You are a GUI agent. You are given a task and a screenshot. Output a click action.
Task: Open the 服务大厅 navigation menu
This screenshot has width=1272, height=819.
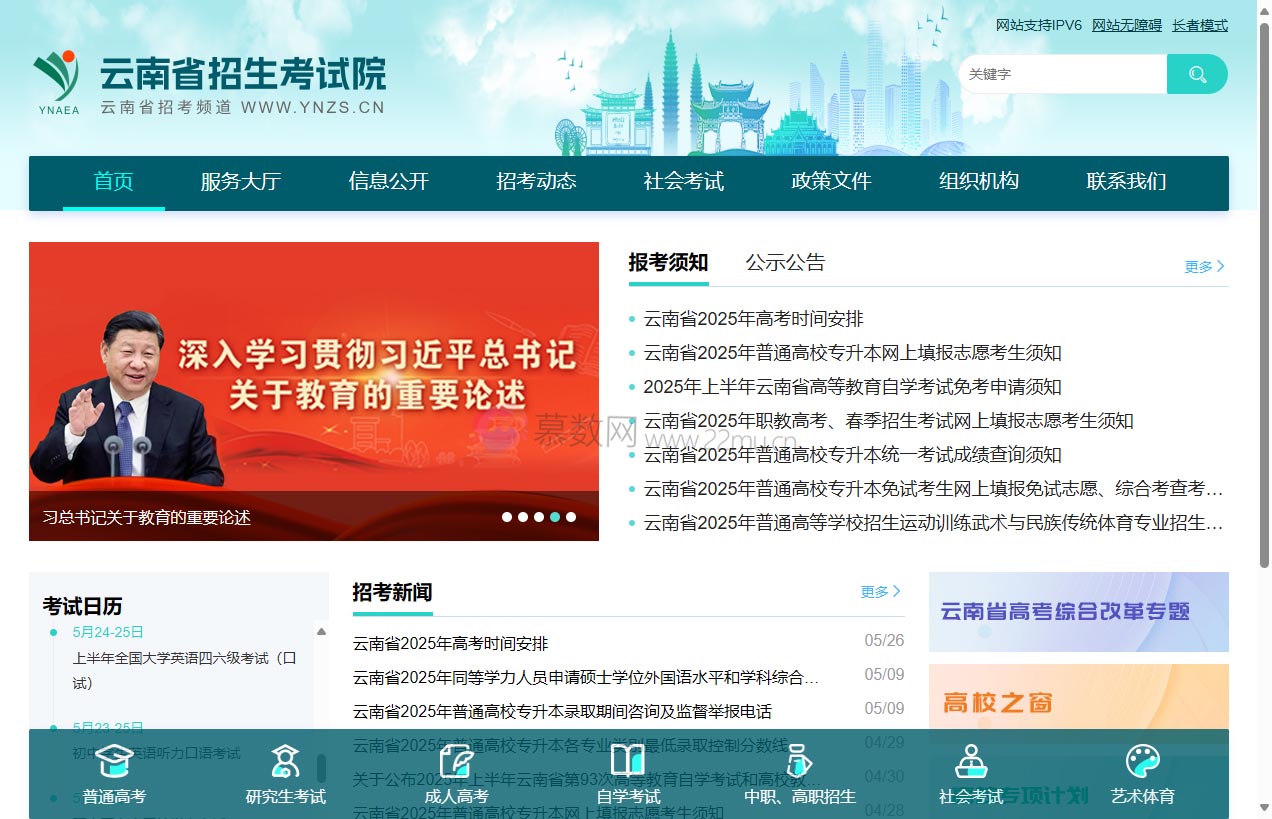pos(241,183)
